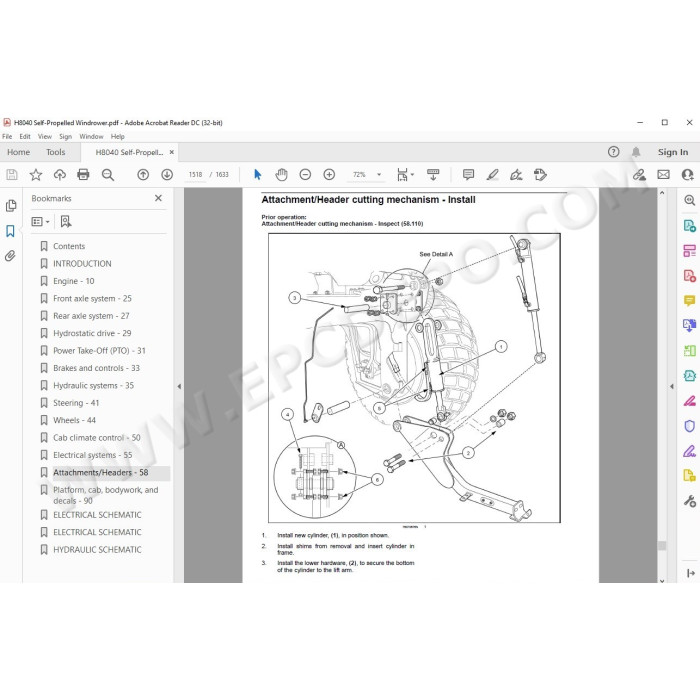Switch to Tools tab
The height and width of the screenshot is (700, 700).
(x=55, y=152)
